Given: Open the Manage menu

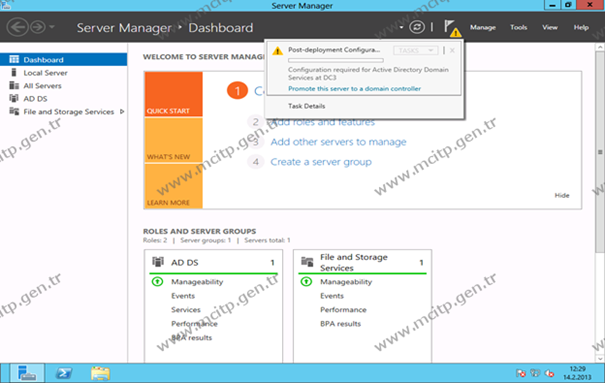Looking at the screenshot, I should pos(483,27).
